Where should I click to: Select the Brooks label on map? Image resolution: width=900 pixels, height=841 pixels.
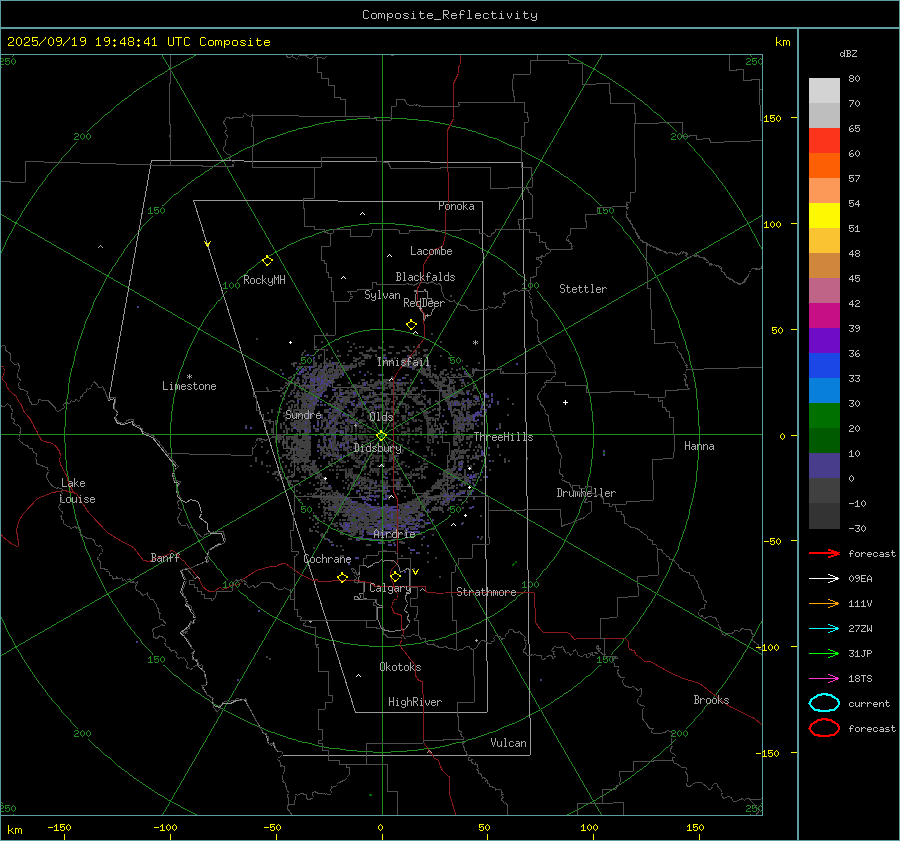(711, 700)
